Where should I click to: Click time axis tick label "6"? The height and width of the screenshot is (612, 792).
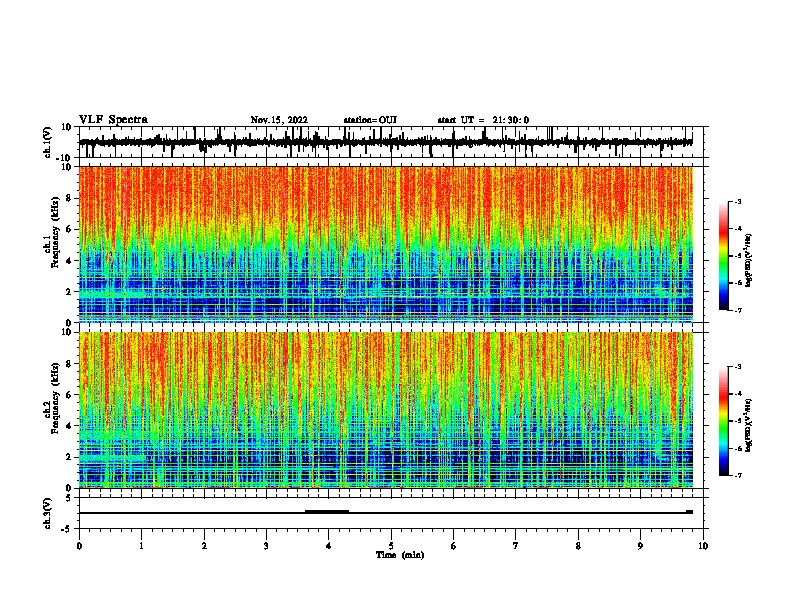coord(454,546)
